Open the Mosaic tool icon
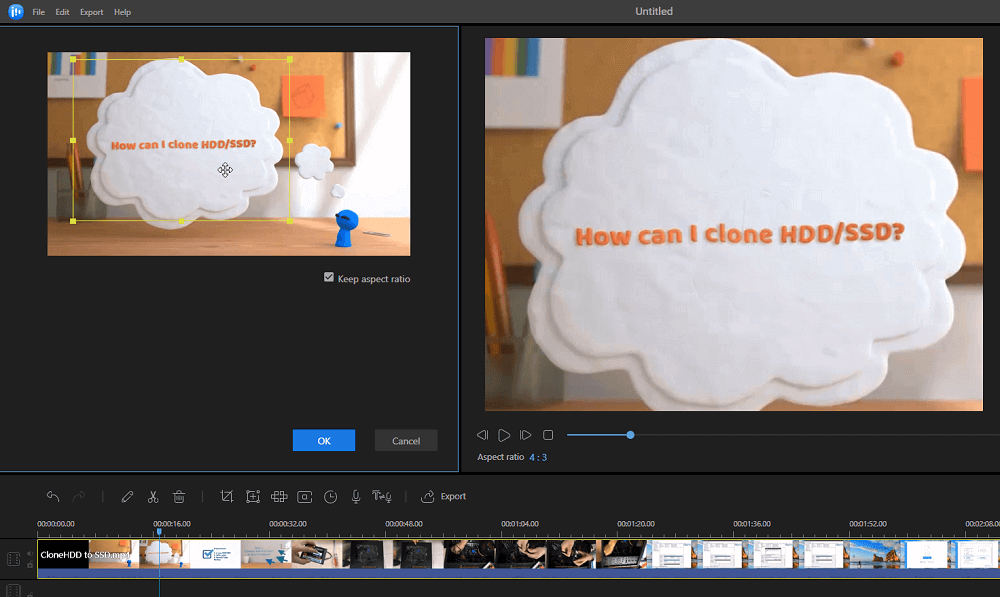This screenshot has height=597, width=1000. point(279,496)
